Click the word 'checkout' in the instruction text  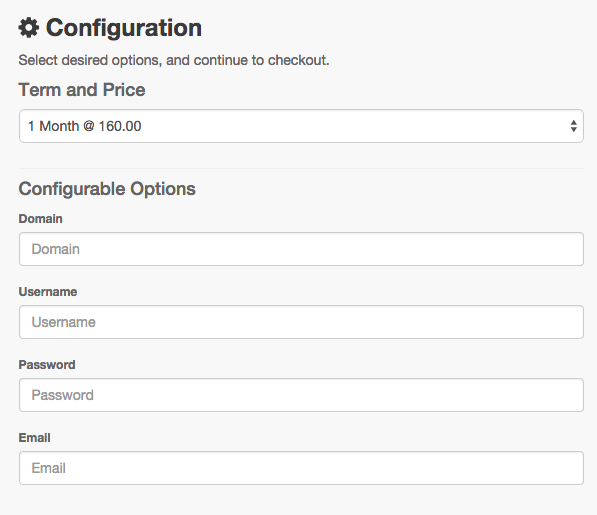point(297,60)
